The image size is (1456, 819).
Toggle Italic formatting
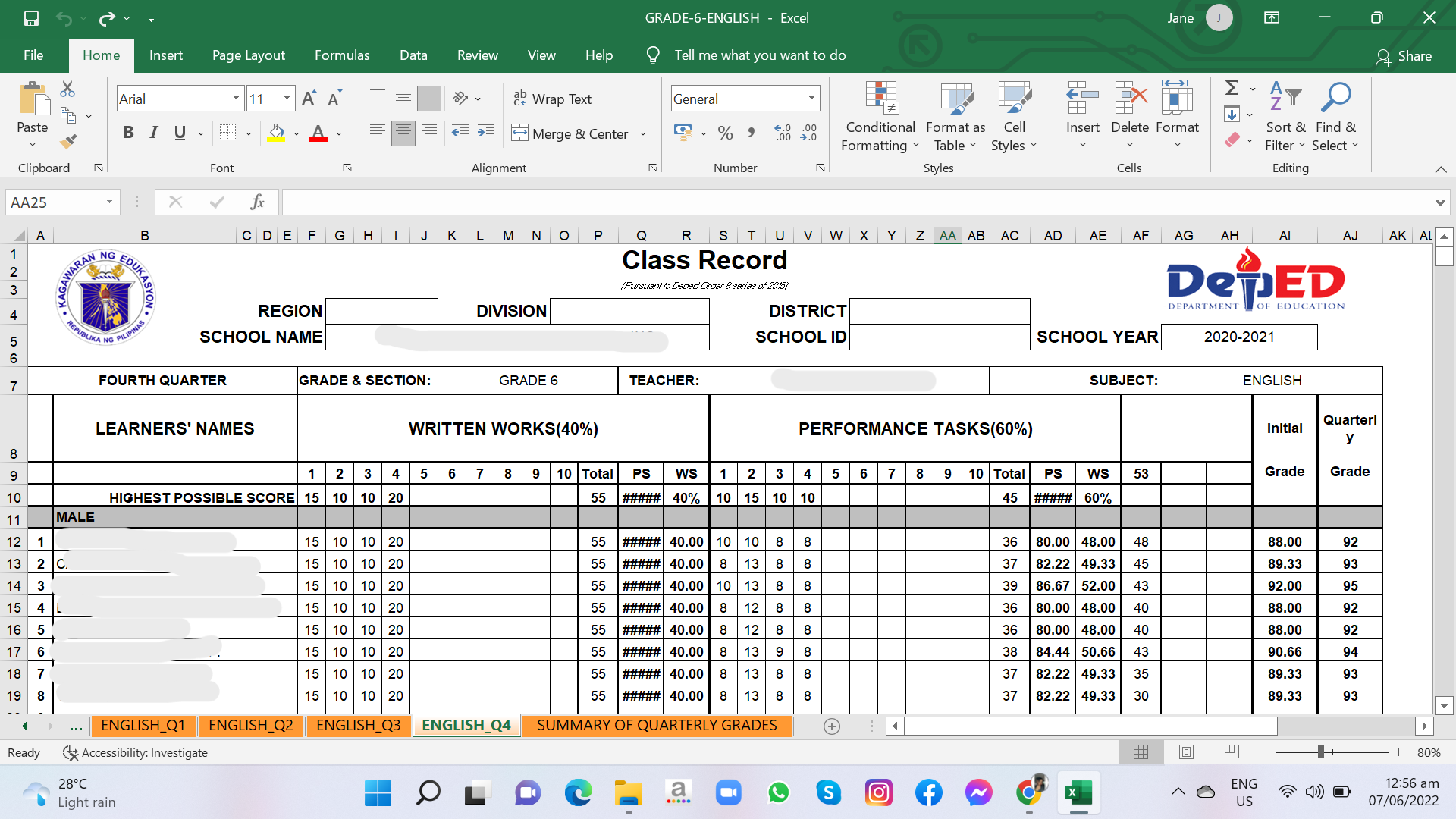pos(154,133)
